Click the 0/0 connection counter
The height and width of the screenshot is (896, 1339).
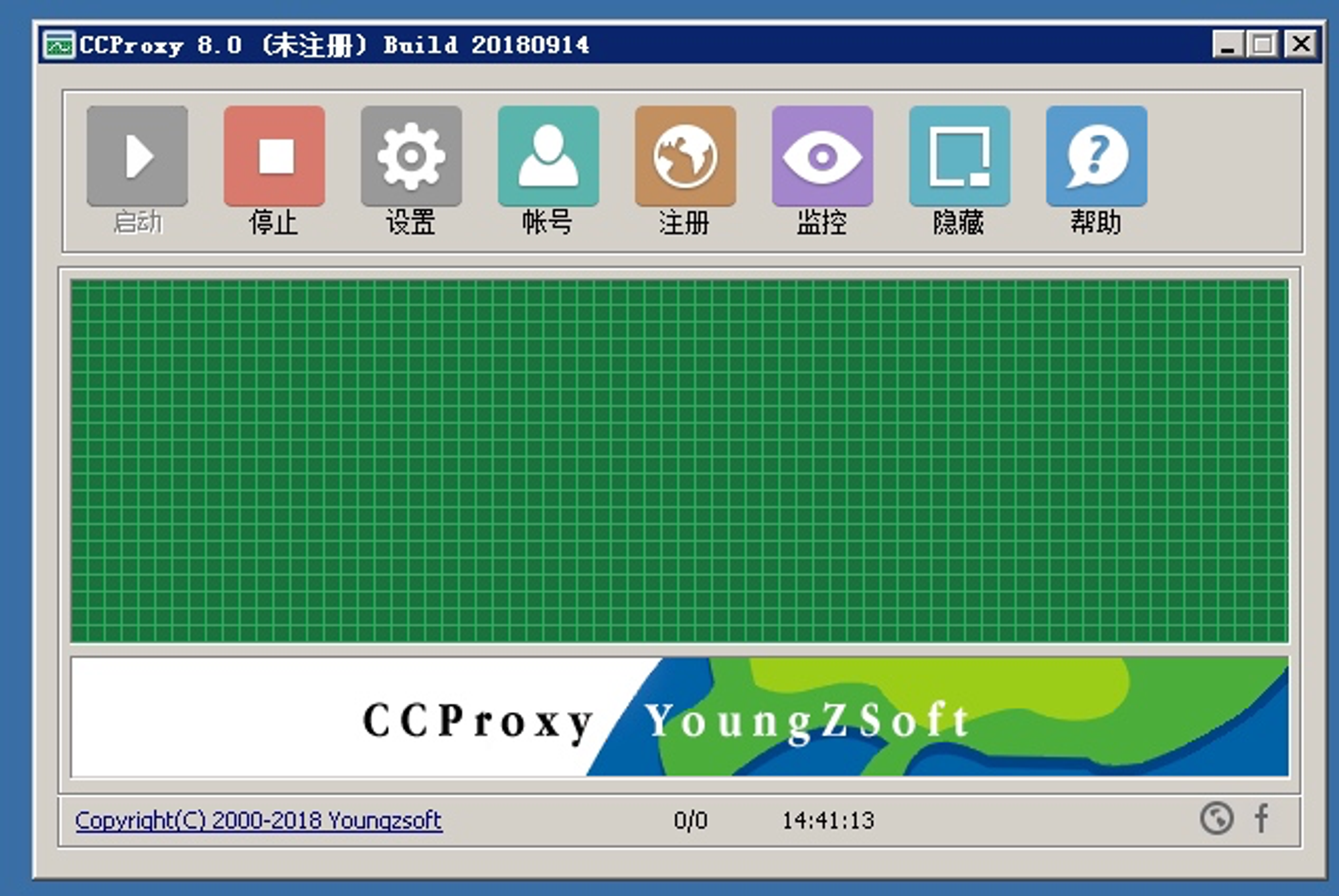(x=690, y=820)
